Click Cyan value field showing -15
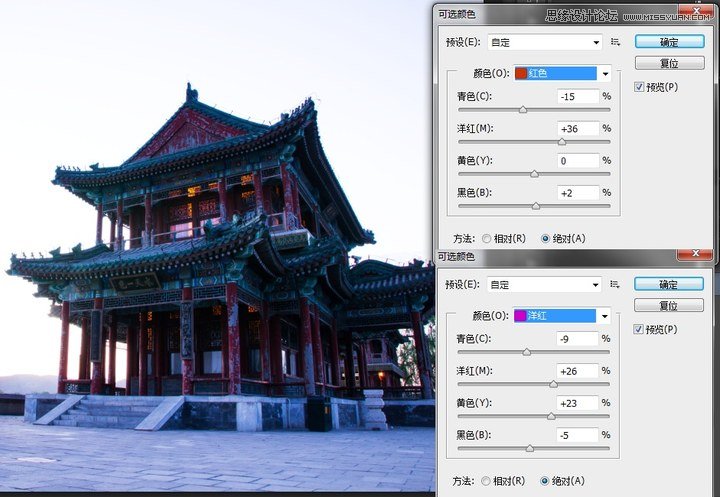Screen dimensions: 720x497 [577, 96]
